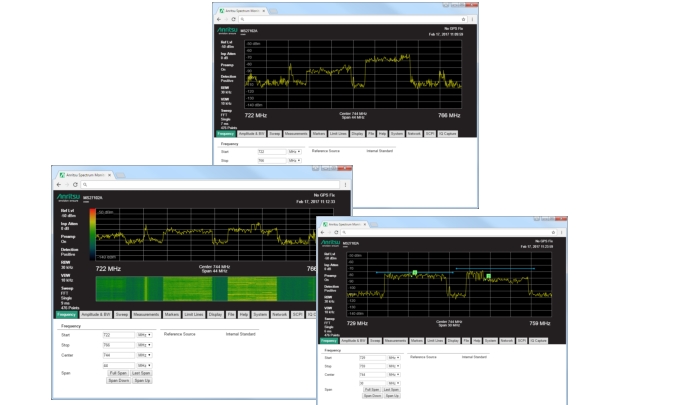Click the back arrow in the bottom-left browser window

(59, 184)
